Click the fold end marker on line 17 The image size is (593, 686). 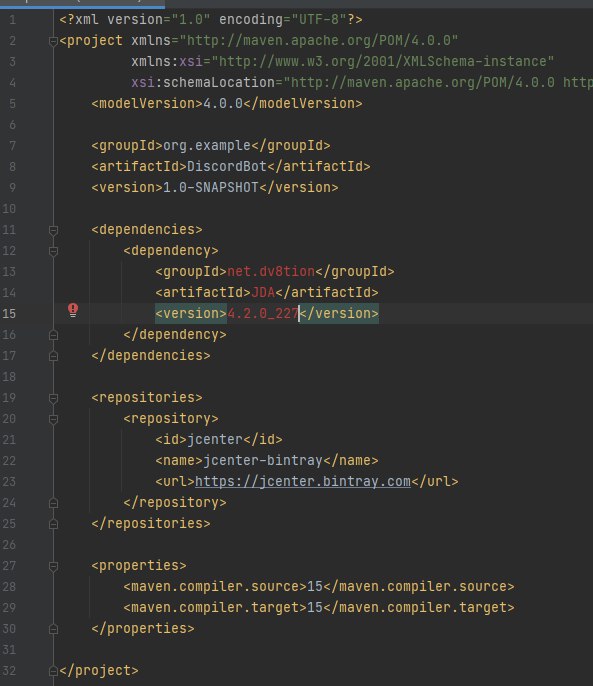click(53, 356)
